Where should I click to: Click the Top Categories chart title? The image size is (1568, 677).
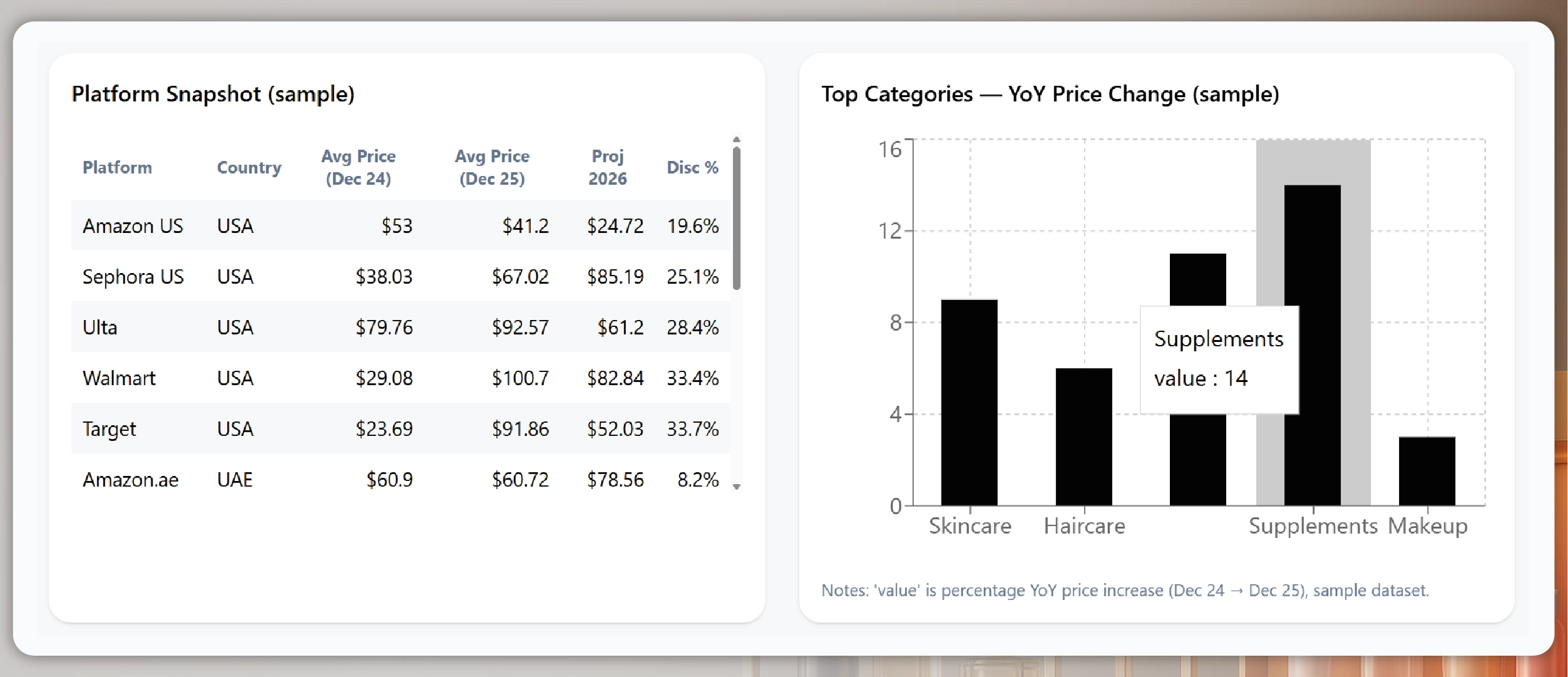point(1051,95)
